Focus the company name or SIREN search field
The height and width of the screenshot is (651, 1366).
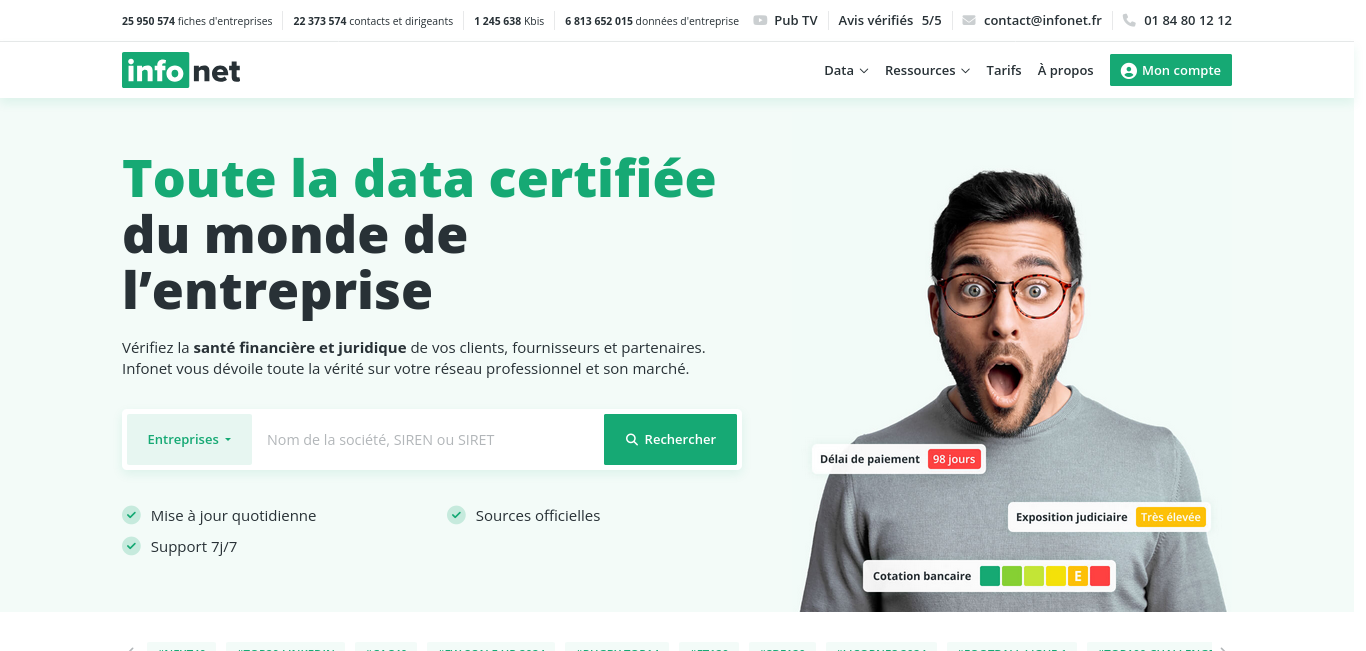point(428,440)
